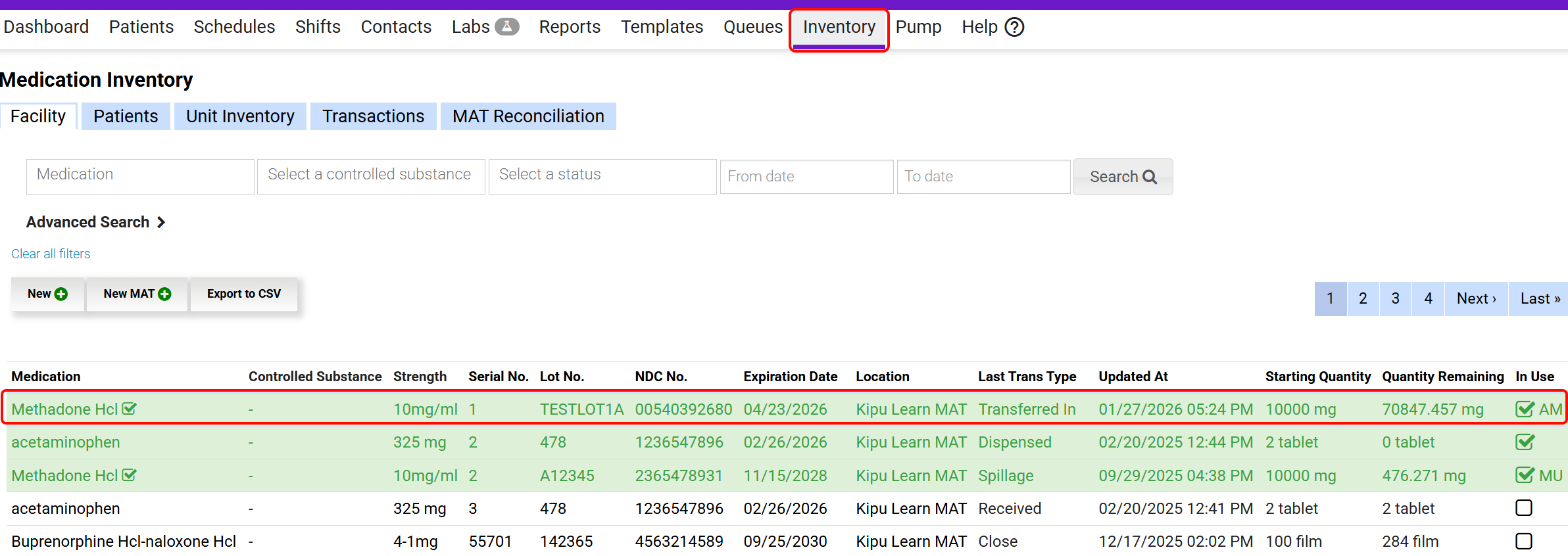Click verified check icon beside Methadone Hcl TESTLOT1A

(130, 409)
